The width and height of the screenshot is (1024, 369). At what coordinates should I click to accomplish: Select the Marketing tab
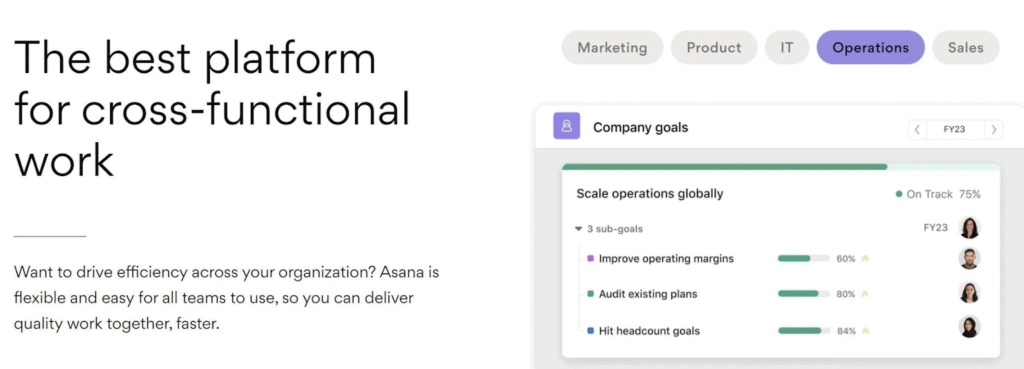point(612,48)
